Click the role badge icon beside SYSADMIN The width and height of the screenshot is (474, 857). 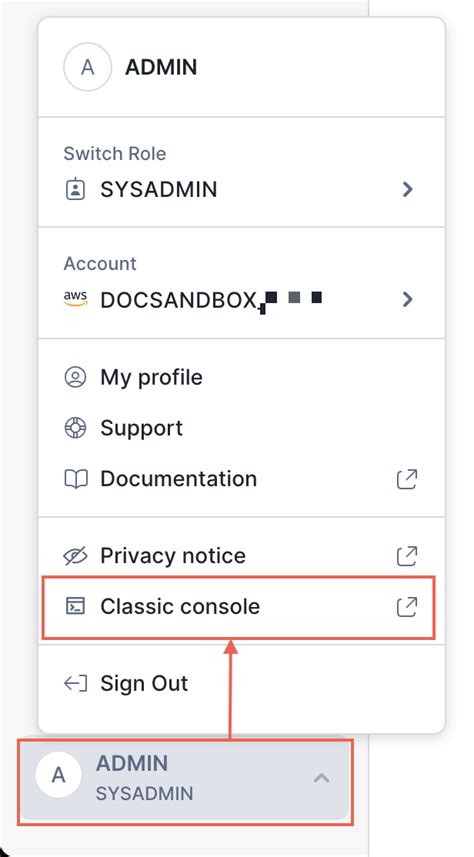coord(75,190)
